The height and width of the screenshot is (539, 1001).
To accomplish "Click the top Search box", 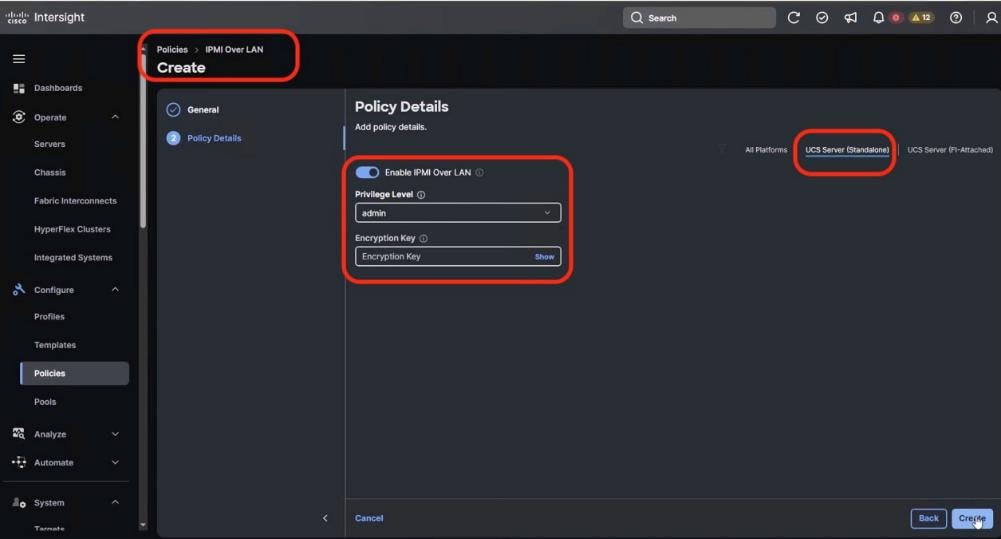I will 699,18.
